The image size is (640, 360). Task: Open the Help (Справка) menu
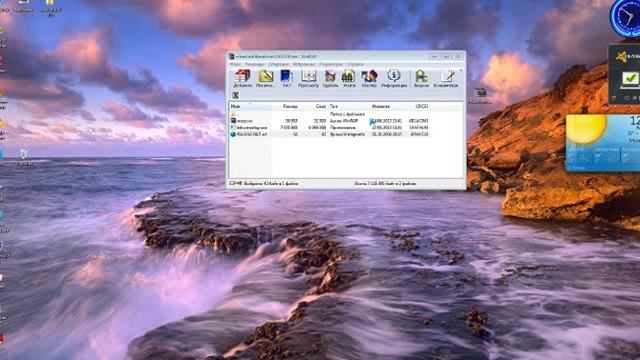pyautogui.click(x=355, y=64)
